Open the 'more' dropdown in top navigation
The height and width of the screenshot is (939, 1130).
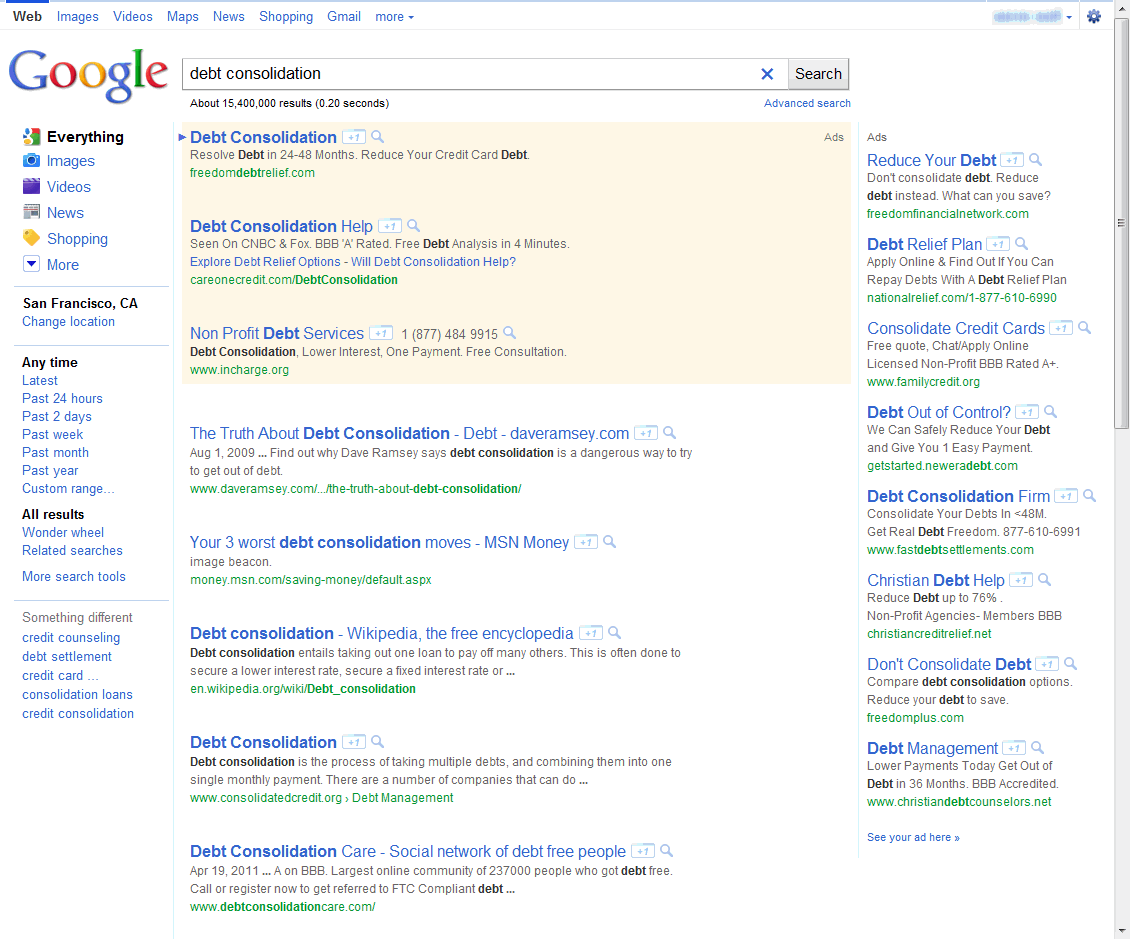394,17
